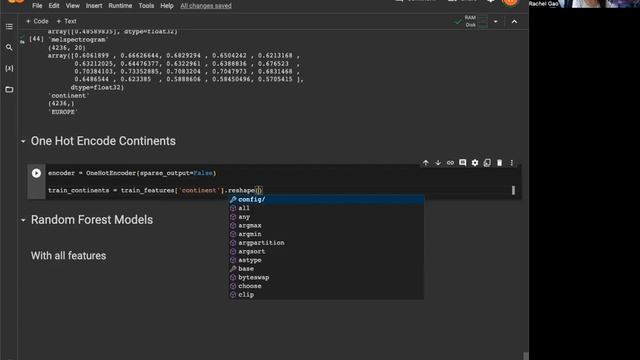Select byteswap autocomplete suggestion
This screenshot has height=360, width=640.
pos(326,277)
